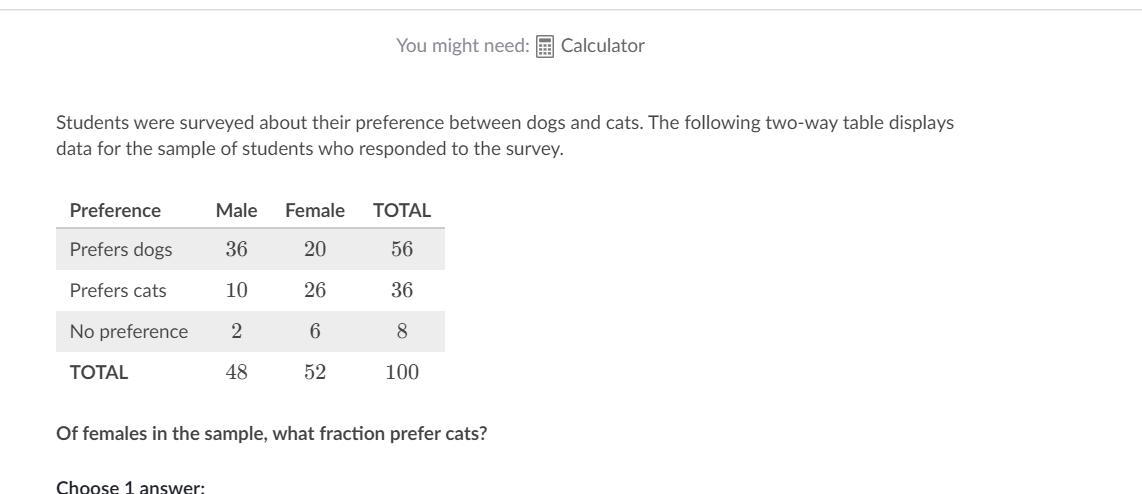Image resolution: width=1142 pixels, height=494 pixels.
Task: Click the 'Prefers cats' row label
Action: click(118, 291)
